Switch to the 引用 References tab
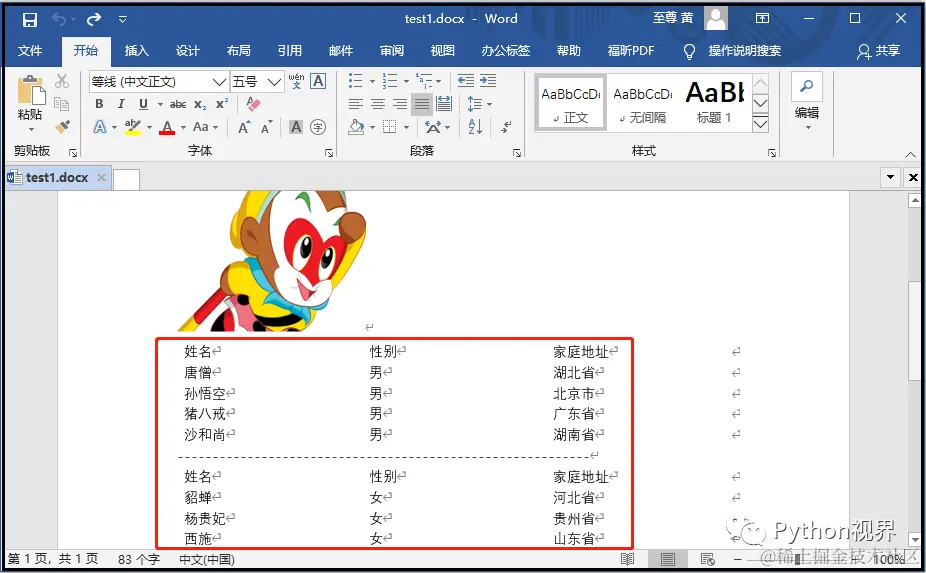Image resolution: width=926 pixels, height=573 pixels. [x=290, y=51]
